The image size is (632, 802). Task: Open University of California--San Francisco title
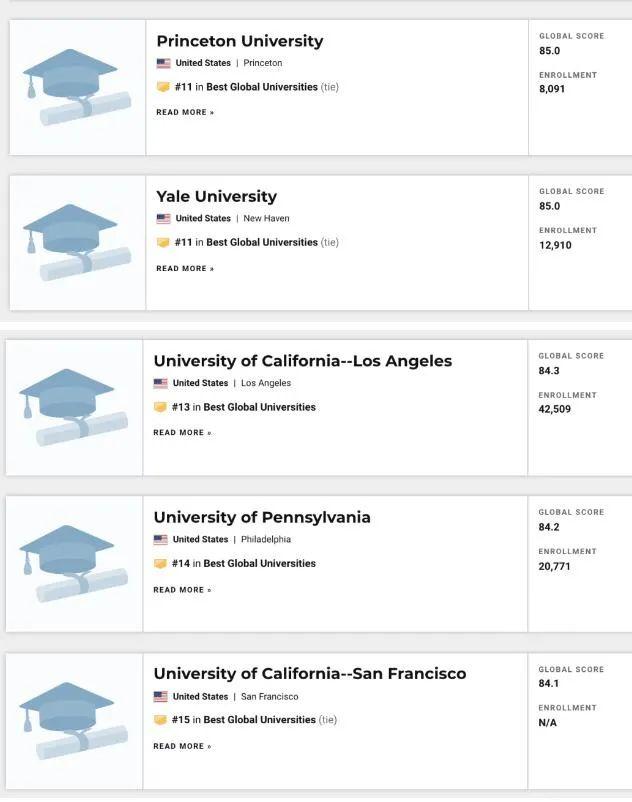pyautogui.click(x=309, y=674)
